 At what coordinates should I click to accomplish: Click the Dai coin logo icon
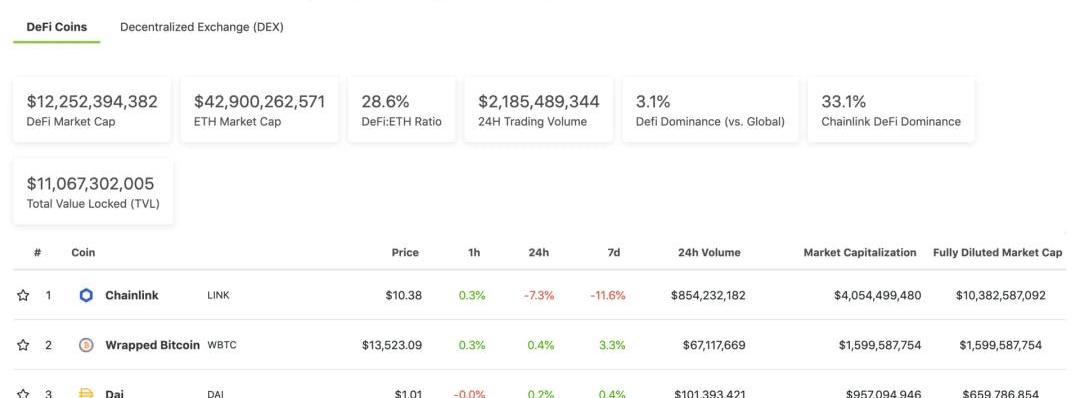[86, 394]
